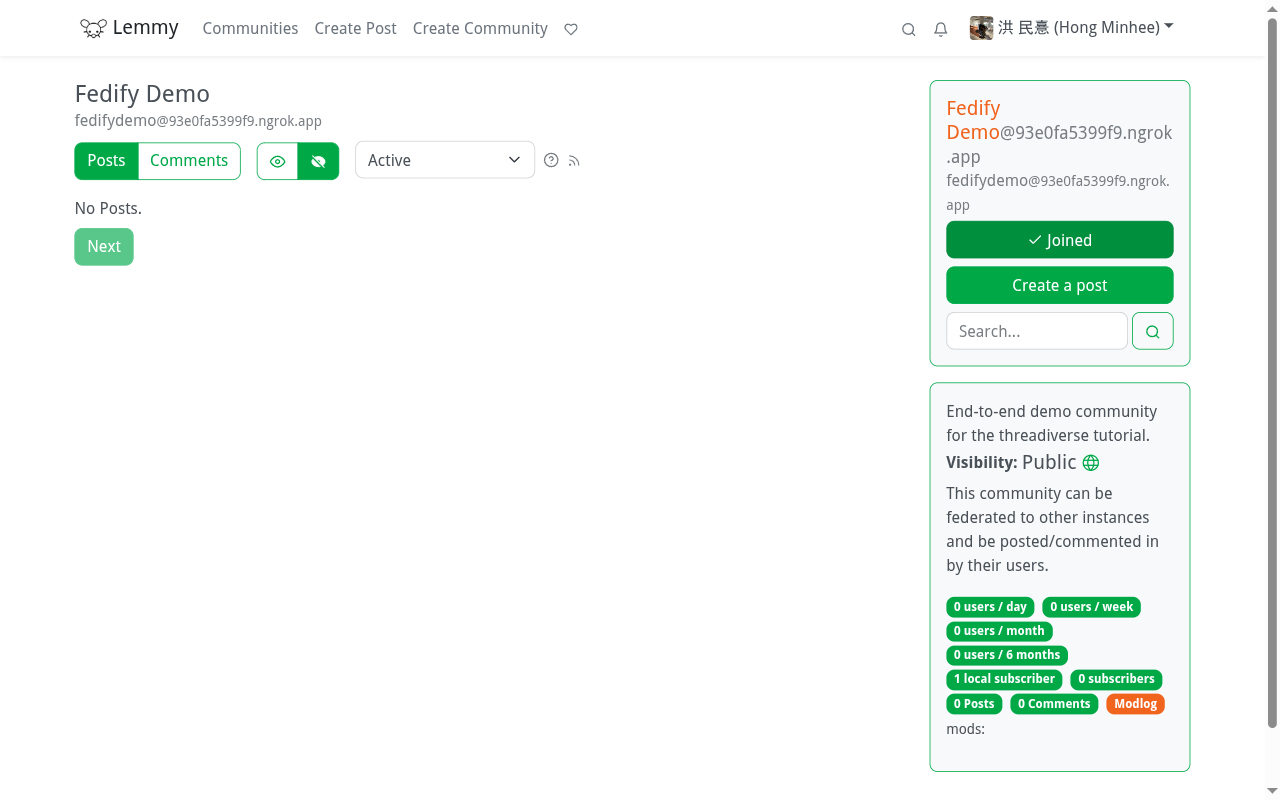Focus the community Search input field

[1036, 331]
